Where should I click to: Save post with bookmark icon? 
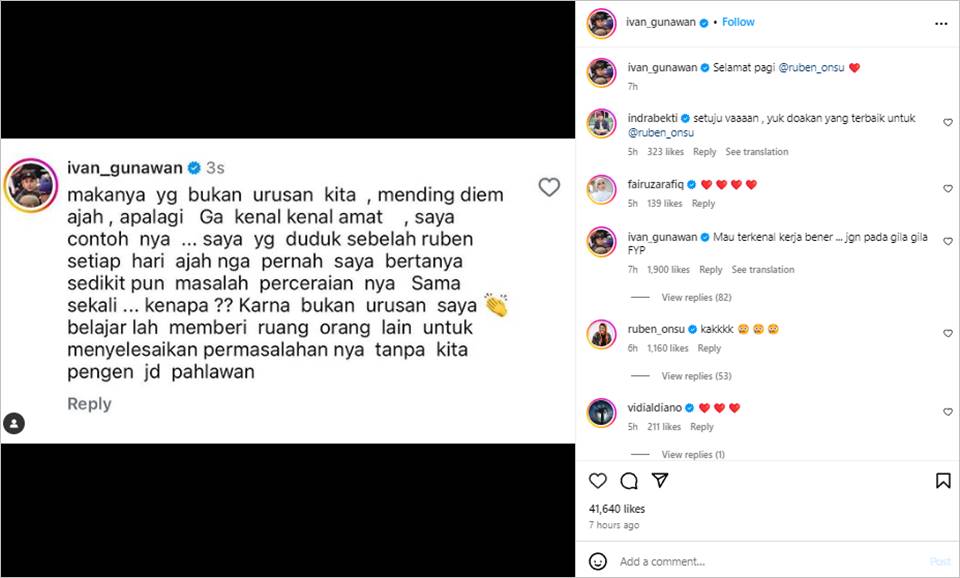click(943, 481)
